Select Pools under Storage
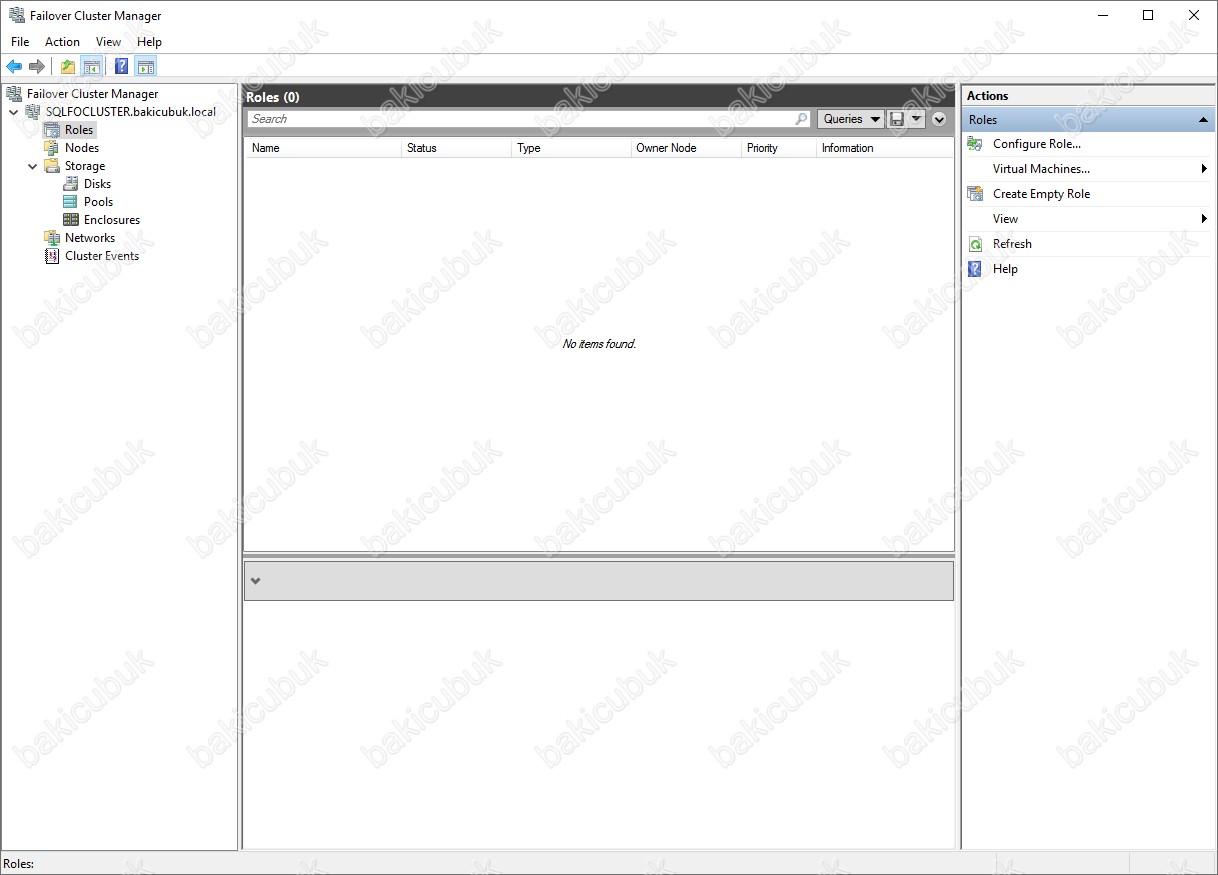 click(98, 202)
